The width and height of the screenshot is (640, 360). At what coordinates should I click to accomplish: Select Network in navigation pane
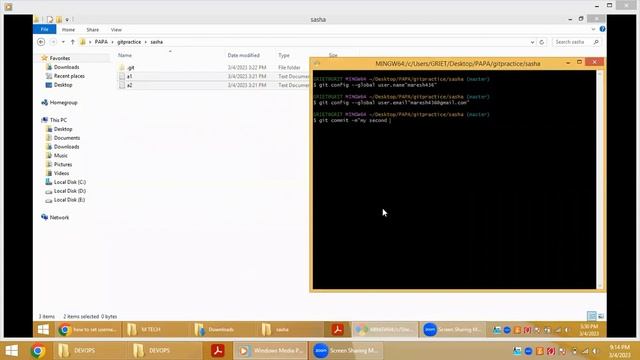[59, 218]
